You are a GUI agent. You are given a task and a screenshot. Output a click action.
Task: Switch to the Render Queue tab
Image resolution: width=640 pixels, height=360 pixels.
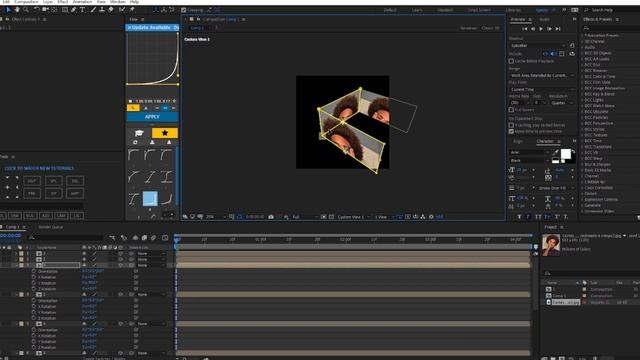[x=50, y=227]
